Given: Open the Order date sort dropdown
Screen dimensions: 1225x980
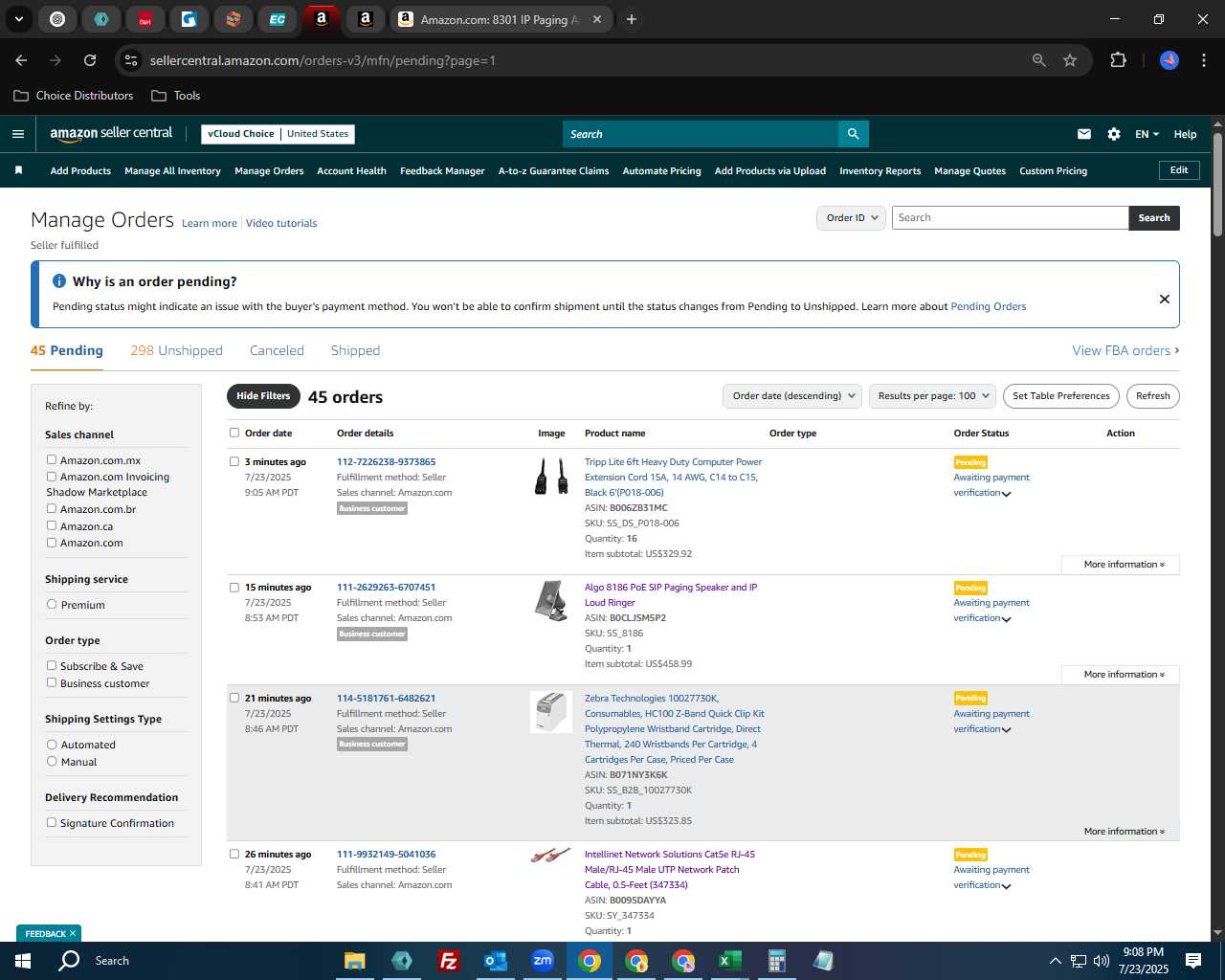Looking at the screenshot, I should [x=791, y=396].
